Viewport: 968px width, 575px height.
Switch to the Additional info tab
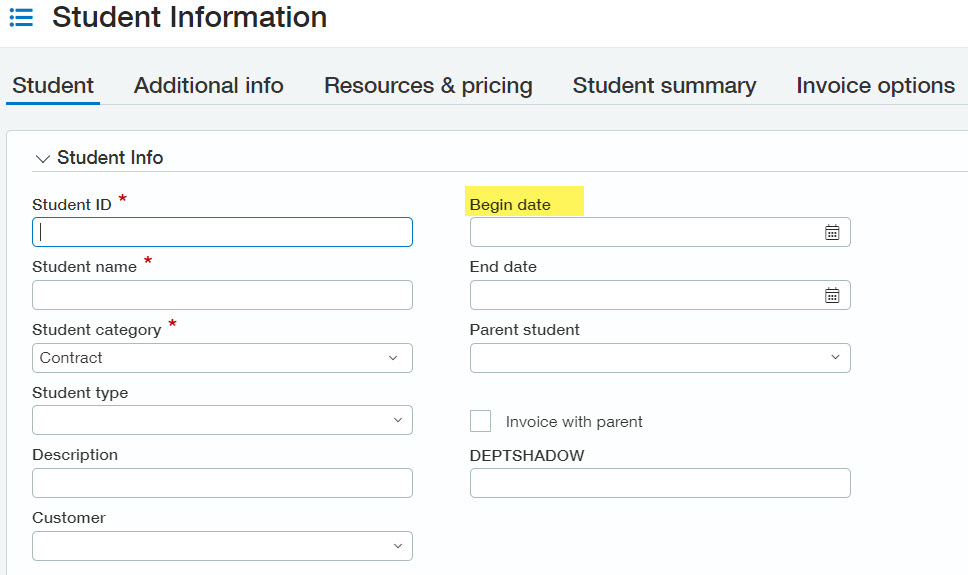(x=208, y=86)
